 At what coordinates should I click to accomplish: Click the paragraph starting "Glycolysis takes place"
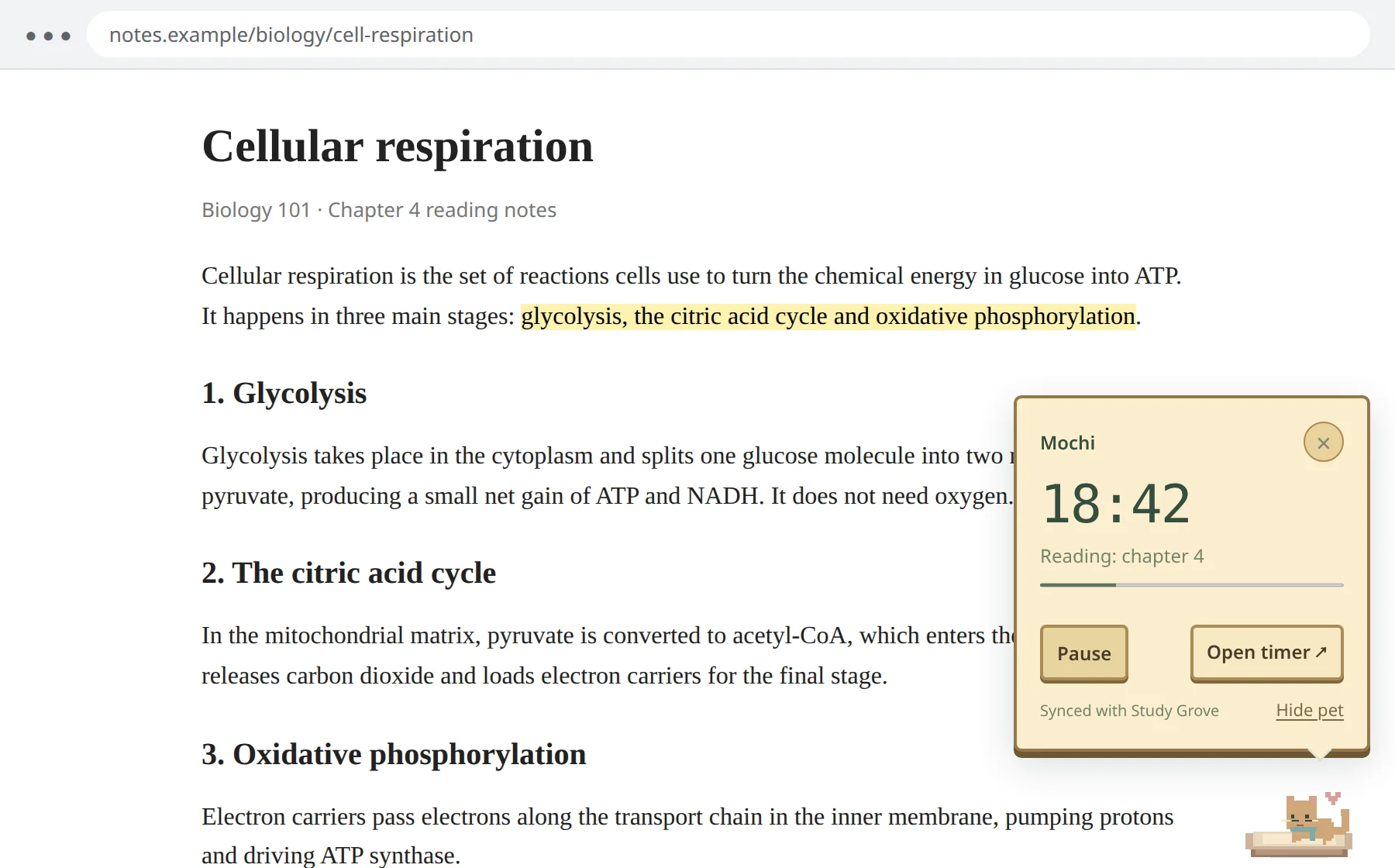608,476
